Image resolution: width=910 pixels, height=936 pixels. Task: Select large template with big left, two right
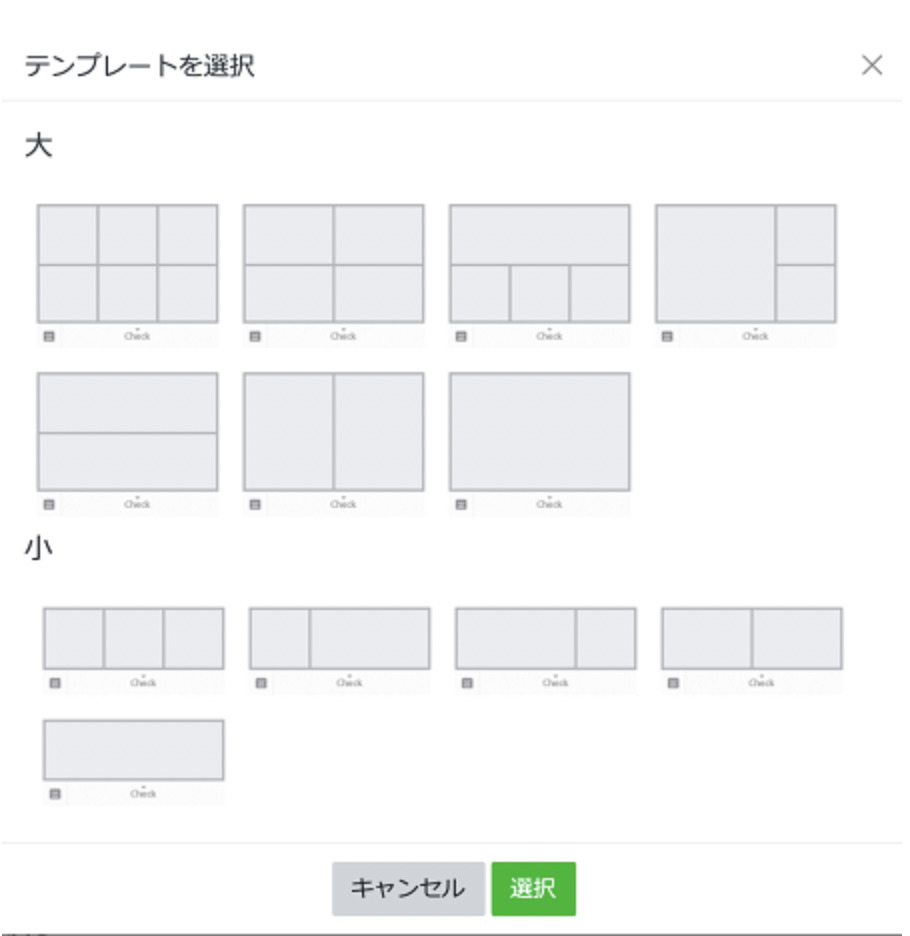[x=745, y=264]
